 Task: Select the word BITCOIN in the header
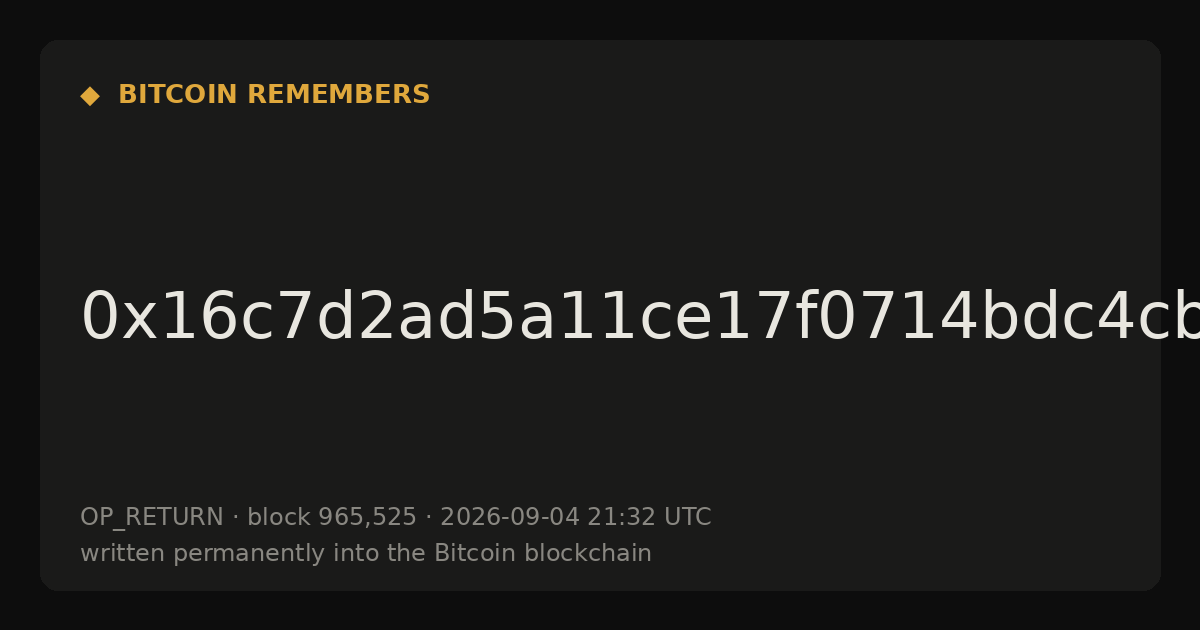179,95
